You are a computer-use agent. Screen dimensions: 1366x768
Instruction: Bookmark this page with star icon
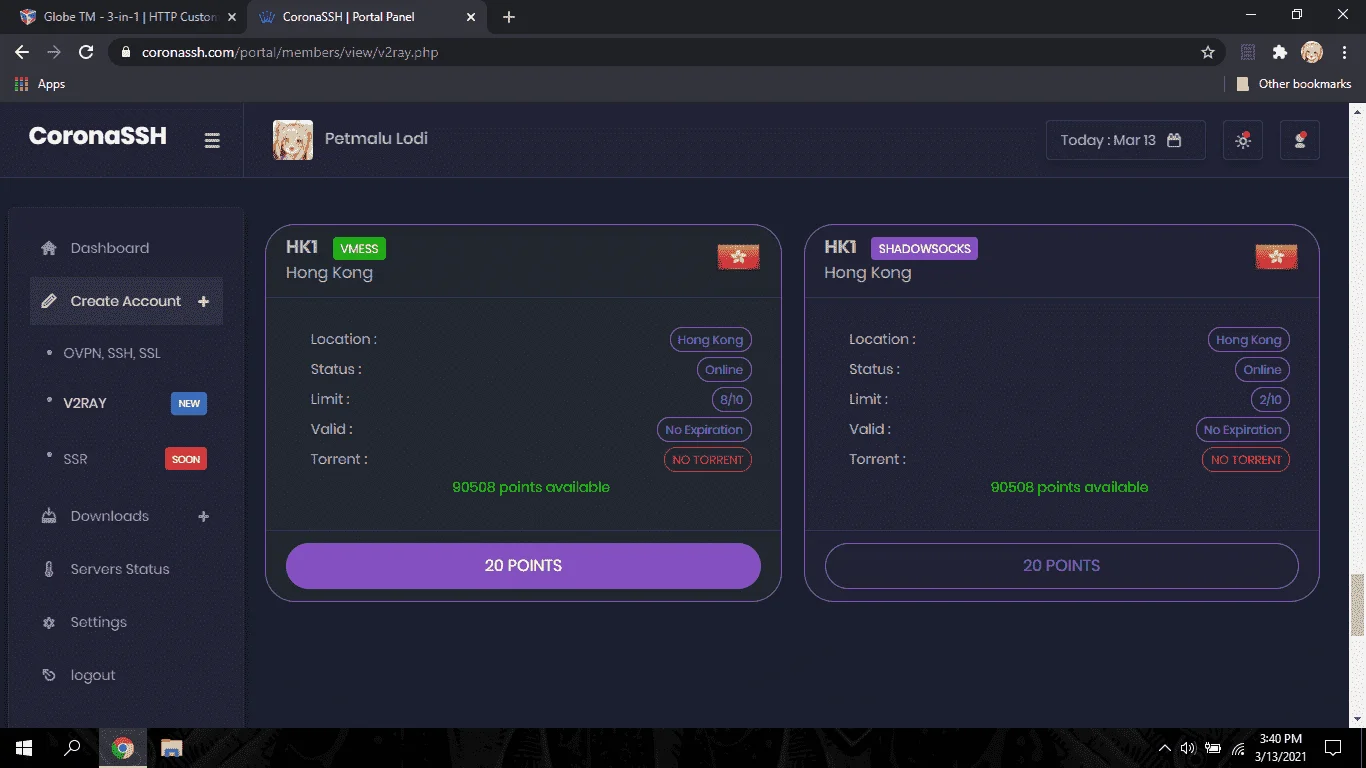tap(1208, 52)
